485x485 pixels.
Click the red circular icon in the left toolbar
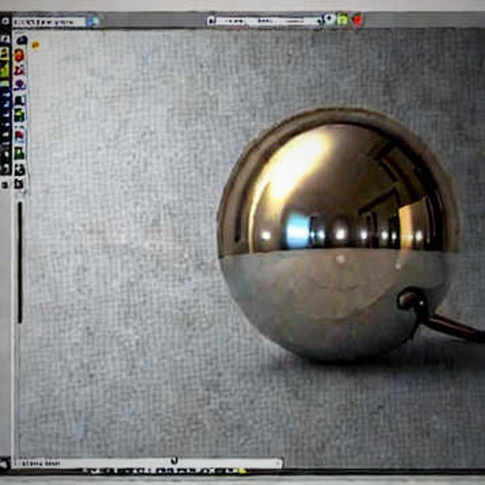(20, 55)
